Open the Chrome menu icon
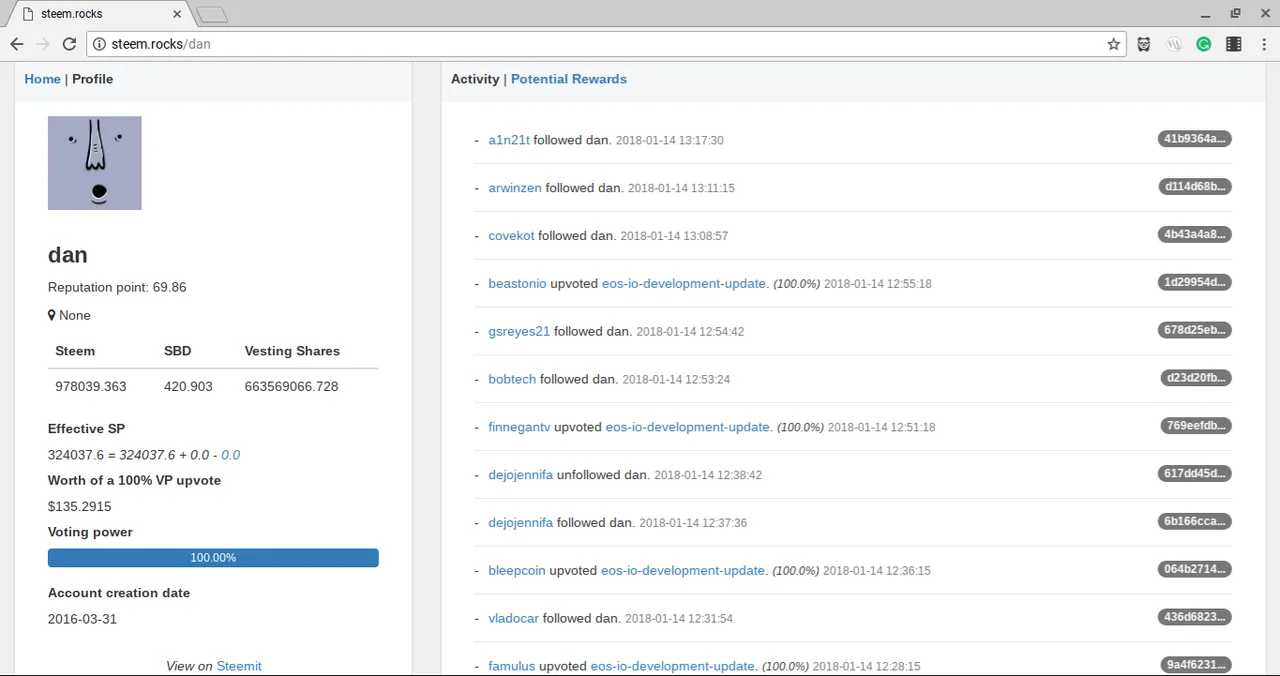This screenshot has width=1280, height=676. click(x=1262, y=44)
